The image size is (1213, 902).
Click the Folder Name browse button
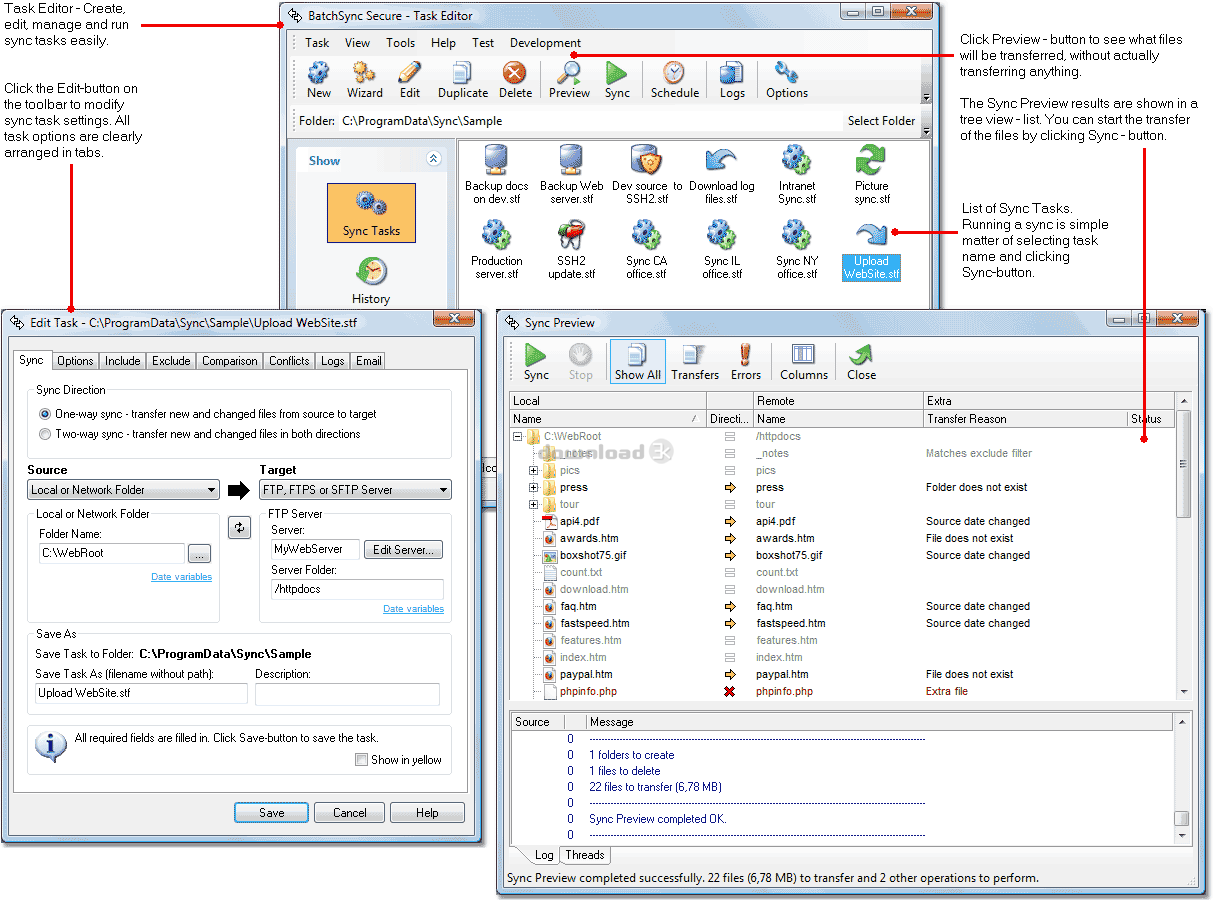click(199, 553)
